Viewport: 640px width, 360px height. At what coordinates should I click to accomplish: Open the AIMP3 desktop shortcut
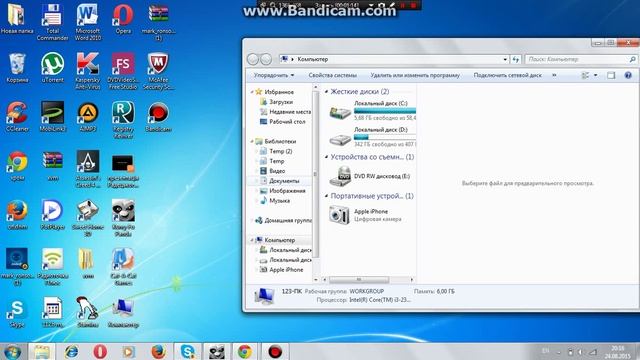(x=87, y=117)
